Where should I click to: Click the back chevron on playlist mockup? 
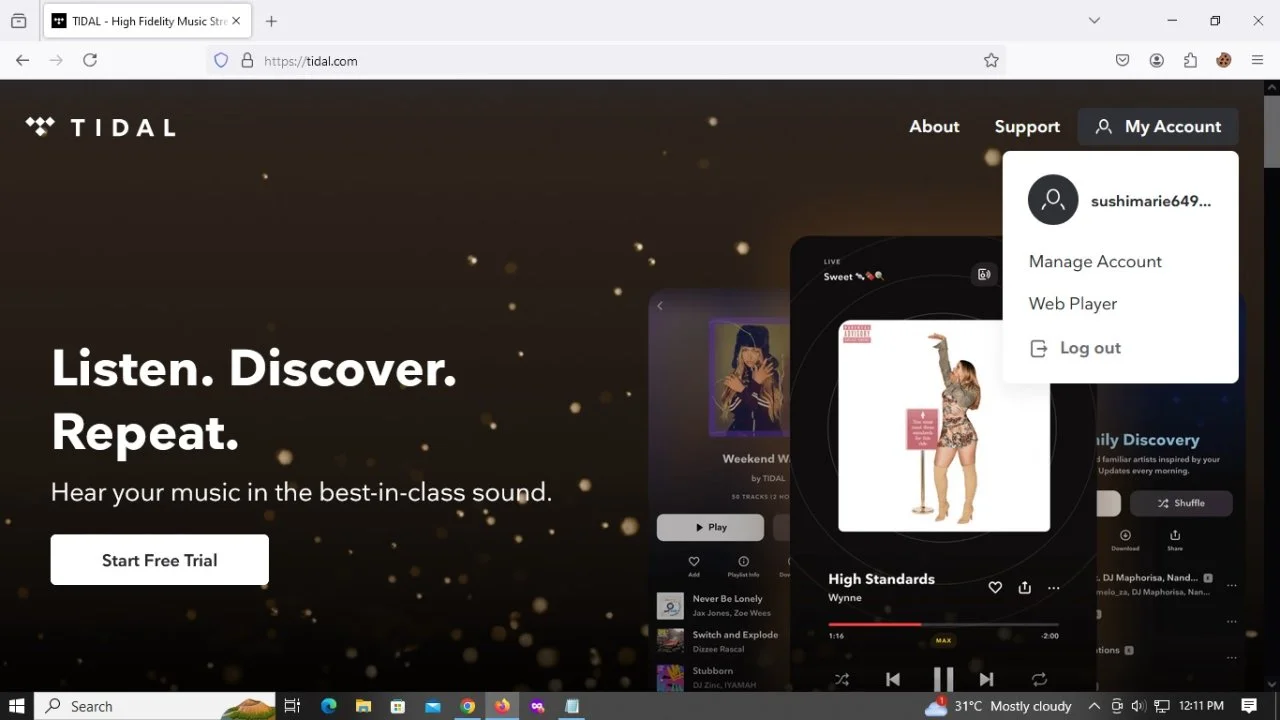click(x=660, y=306)
